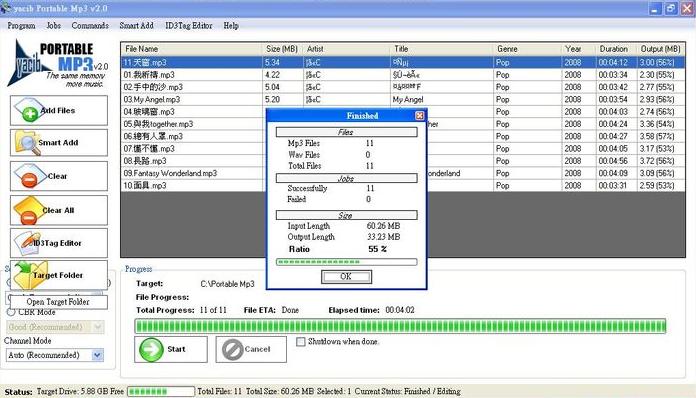Open the Smart Add menu
The image size is (696, 398).
point(136,26)
